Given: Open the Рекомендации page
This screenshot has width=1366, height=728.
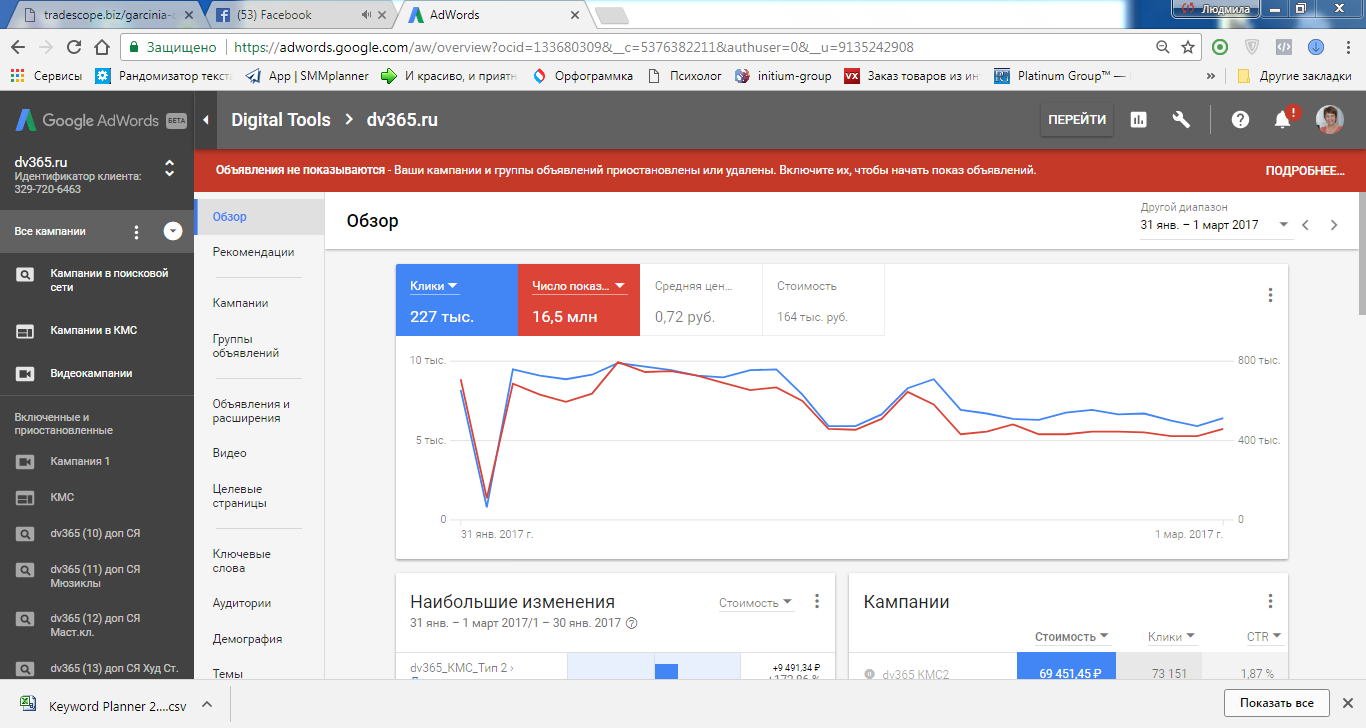Looking at the screenshot, I should tap(253, 252).
